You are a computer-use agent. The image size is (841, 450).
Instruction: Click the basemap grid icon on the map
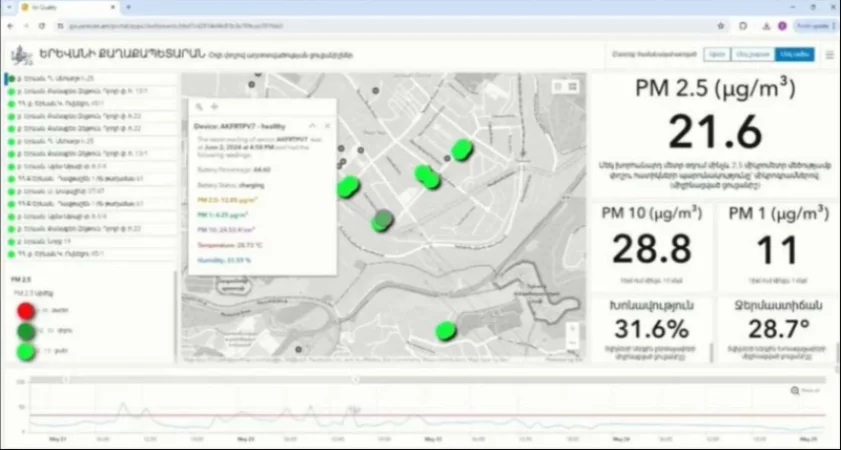(573, 87)
